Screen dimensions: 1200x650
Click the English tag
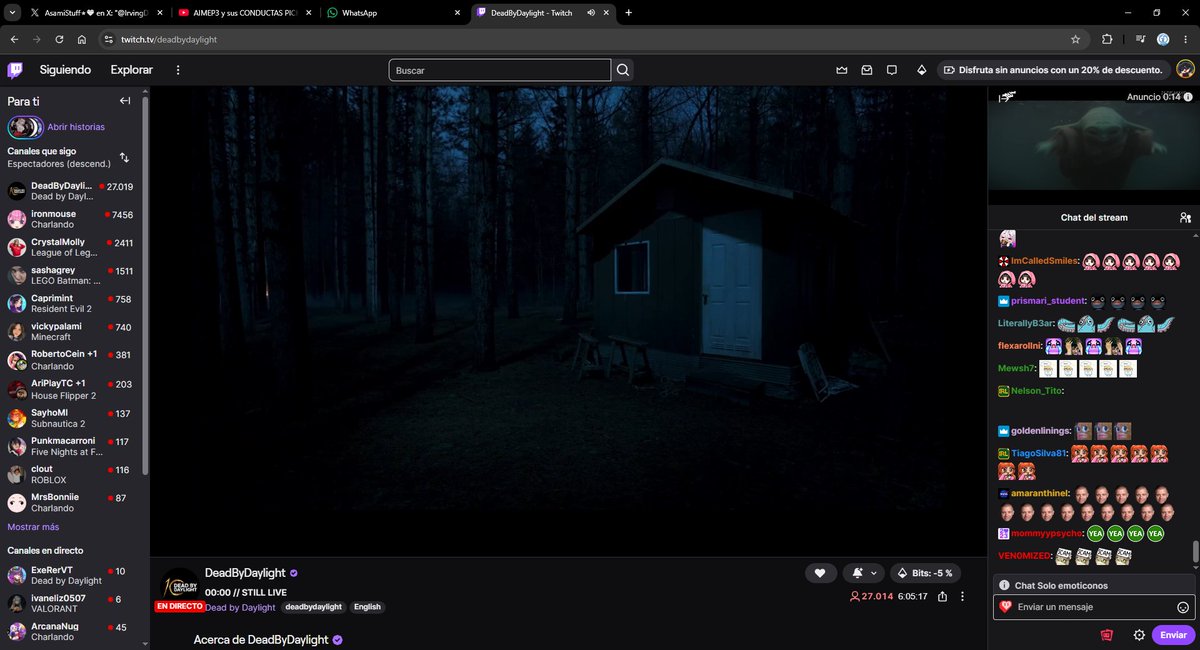[x=367, y=607]
